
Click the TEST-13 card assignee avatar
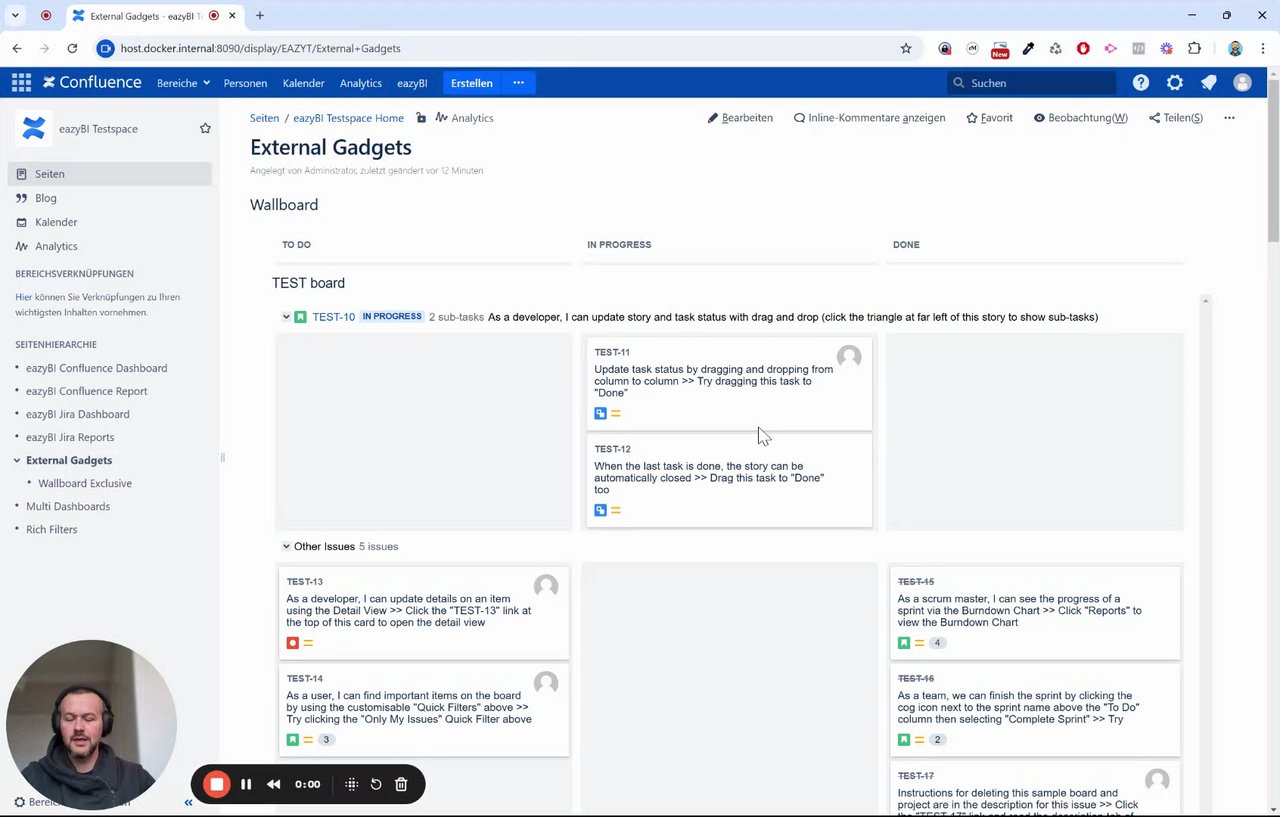pyautogui.click(x=546, y=586)
